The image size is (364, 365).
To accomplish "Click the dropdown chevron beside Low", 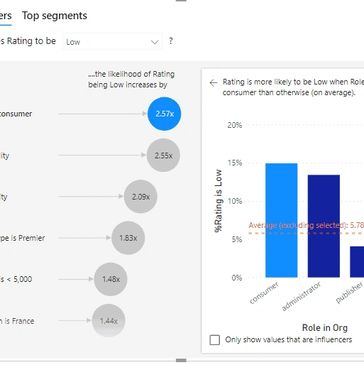I will coord(154,42).
